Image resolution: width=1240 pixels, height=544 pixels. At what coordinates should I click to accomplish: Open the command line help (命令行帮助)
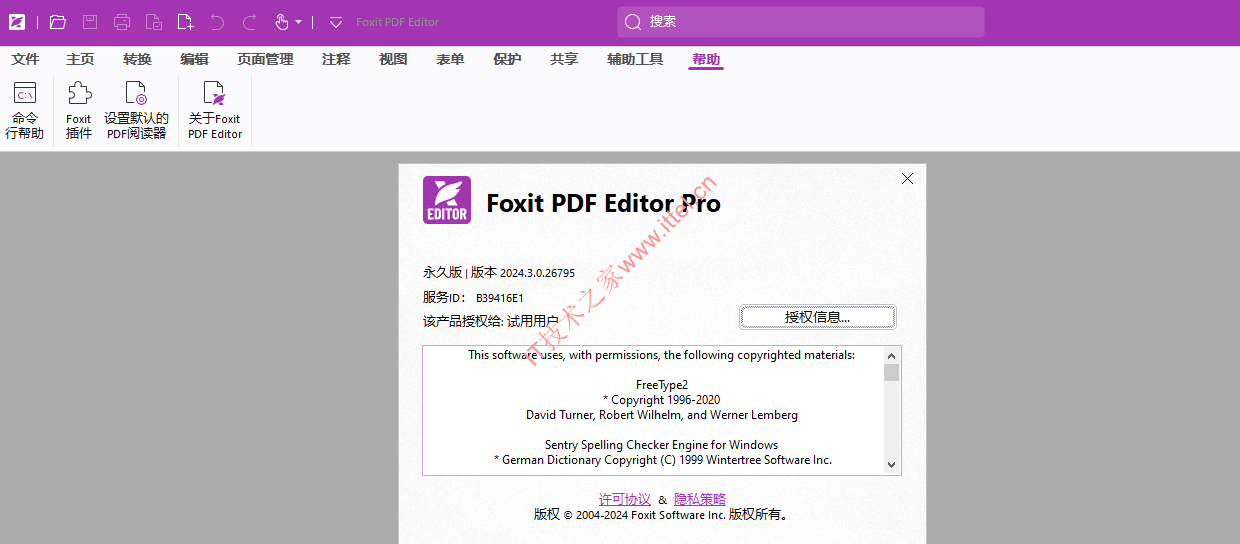[x=25, y=111]
